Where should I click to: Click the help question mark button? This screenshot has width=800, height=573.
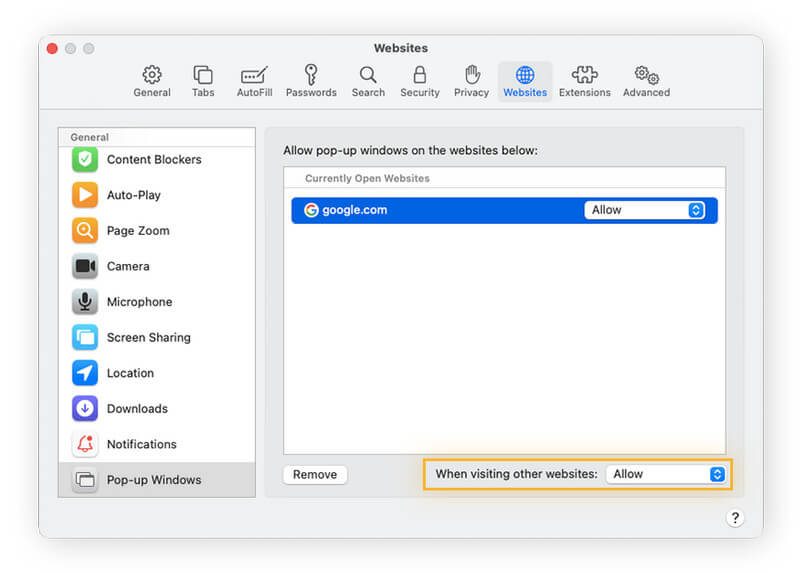pos(735,517)
